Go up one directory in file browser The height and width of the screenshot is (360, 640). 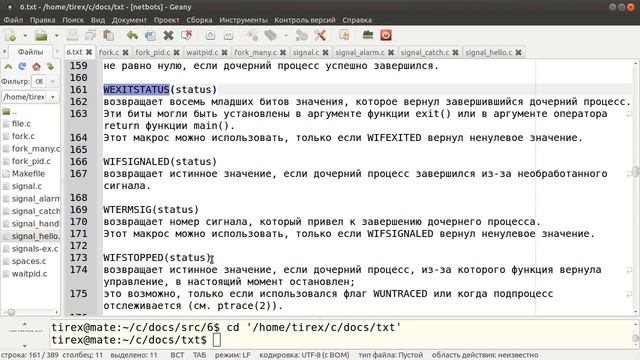point(8,67)
